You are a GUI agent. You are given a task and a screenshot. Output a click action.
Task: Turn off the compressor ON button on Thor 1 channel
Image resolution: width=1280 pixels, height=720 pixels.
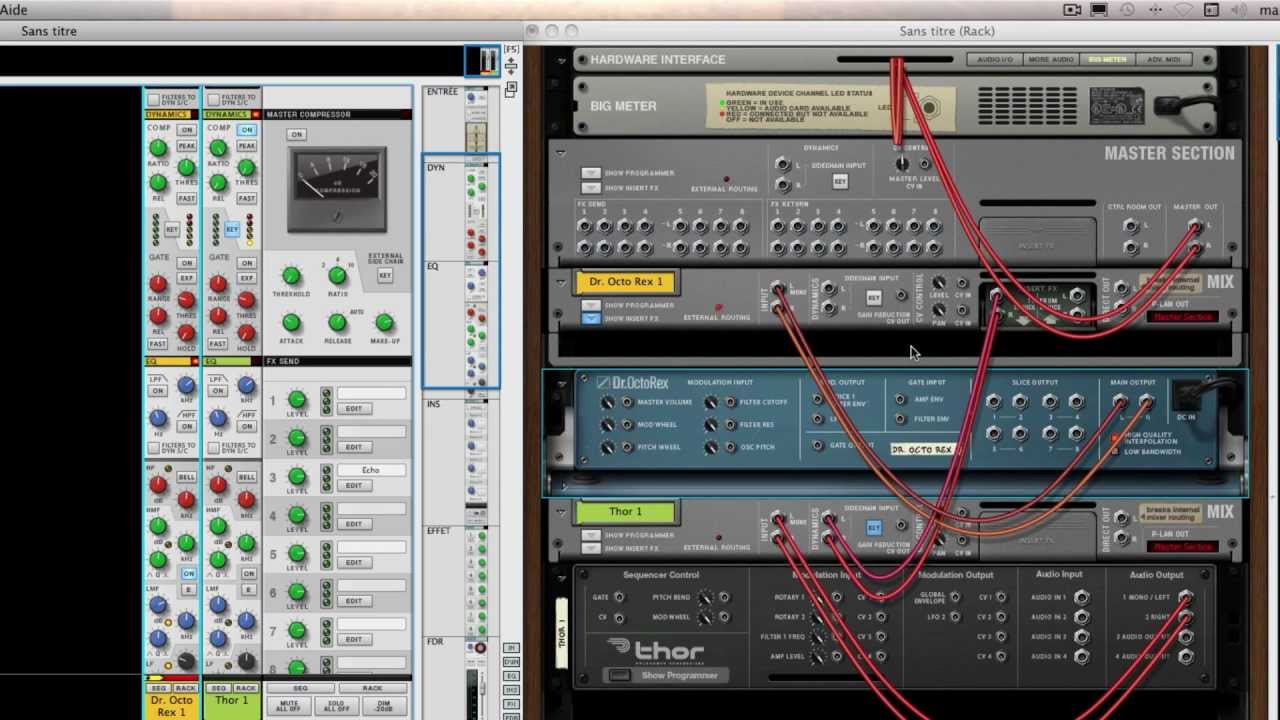coord(247,130)
